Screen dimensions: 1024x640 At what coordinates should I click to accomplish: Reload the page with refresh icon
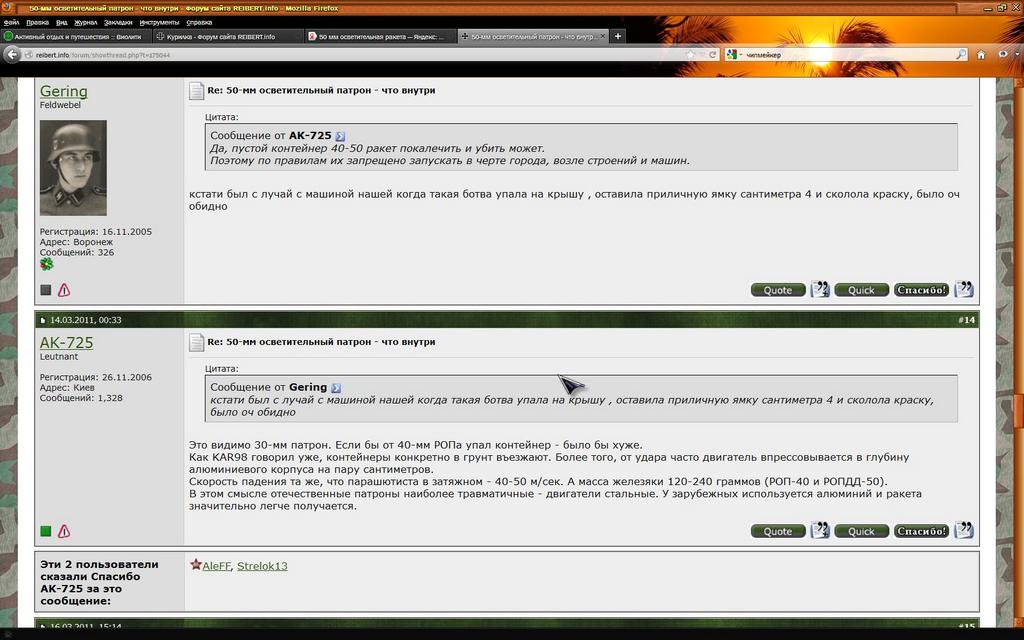point(712,55)
